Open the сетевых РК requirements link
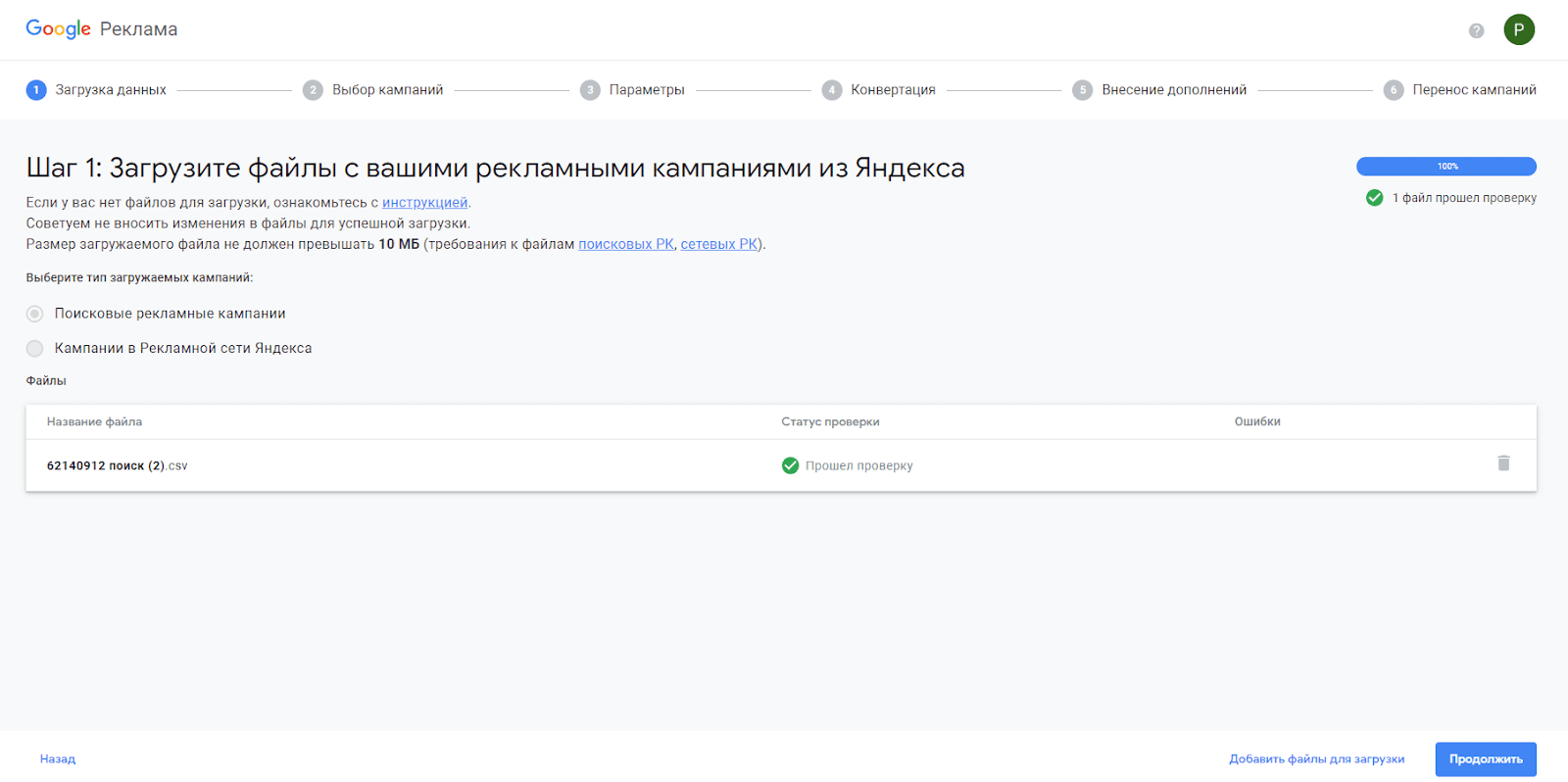Image resolution: width=1568 pixels, height=782 pixels. pyautogui.click(x=719, y=244)
